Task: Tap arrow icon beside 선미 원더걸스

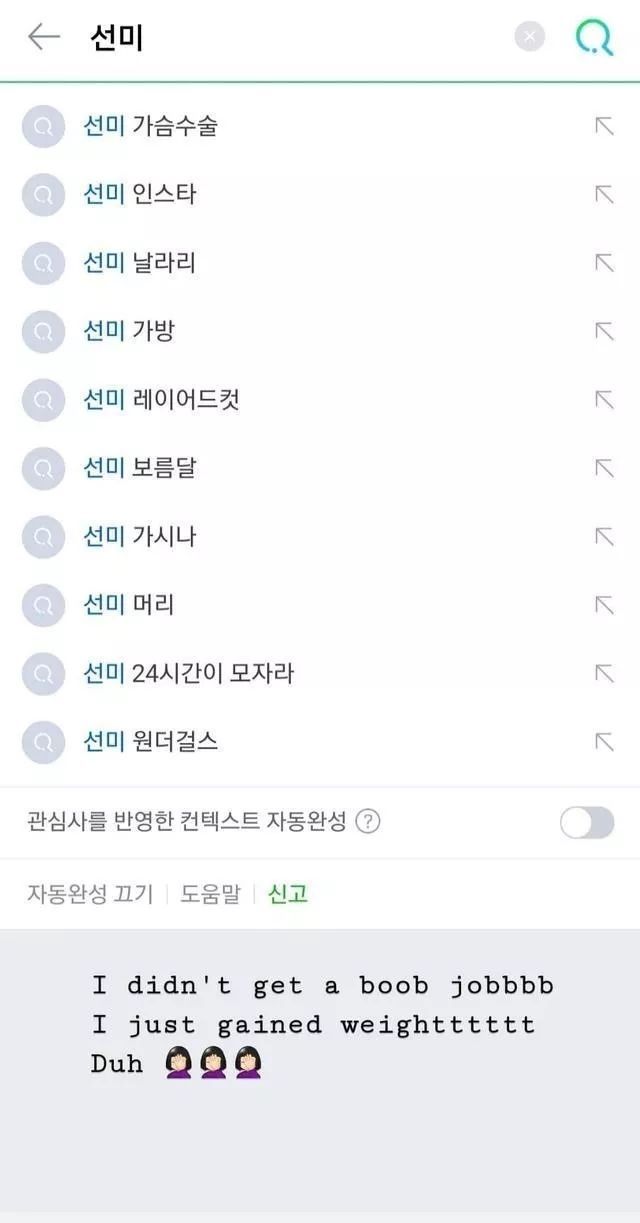Action: [604, 741]
